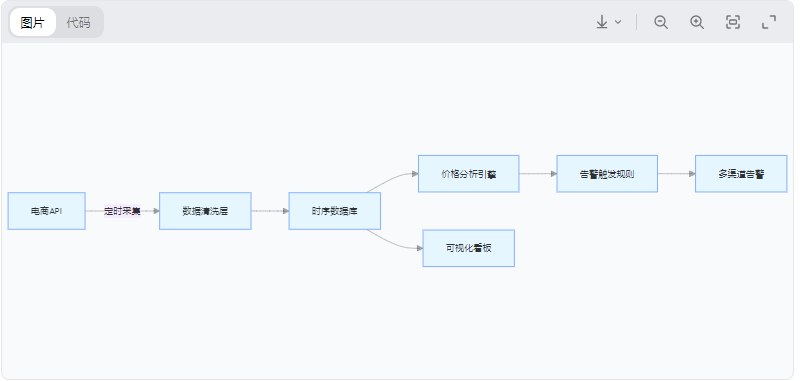The height and width of the screenshot is (381, 800).
Task: Click arrow from 价格分析引擎 to 告警触发规则
Action: coord(538,173)
